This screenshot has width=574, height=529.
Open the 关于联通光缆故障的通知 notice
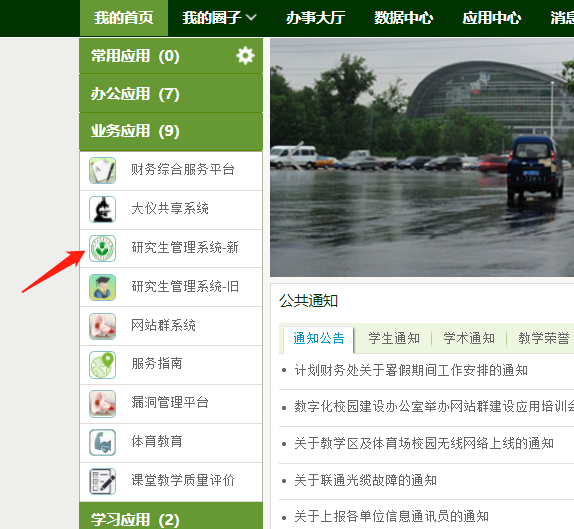365,480
